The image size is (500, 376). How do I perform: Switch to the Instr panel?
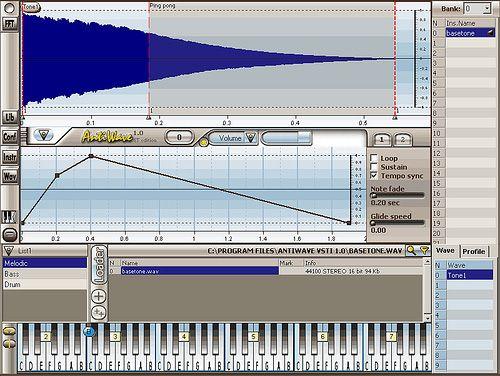pos(9,157)
